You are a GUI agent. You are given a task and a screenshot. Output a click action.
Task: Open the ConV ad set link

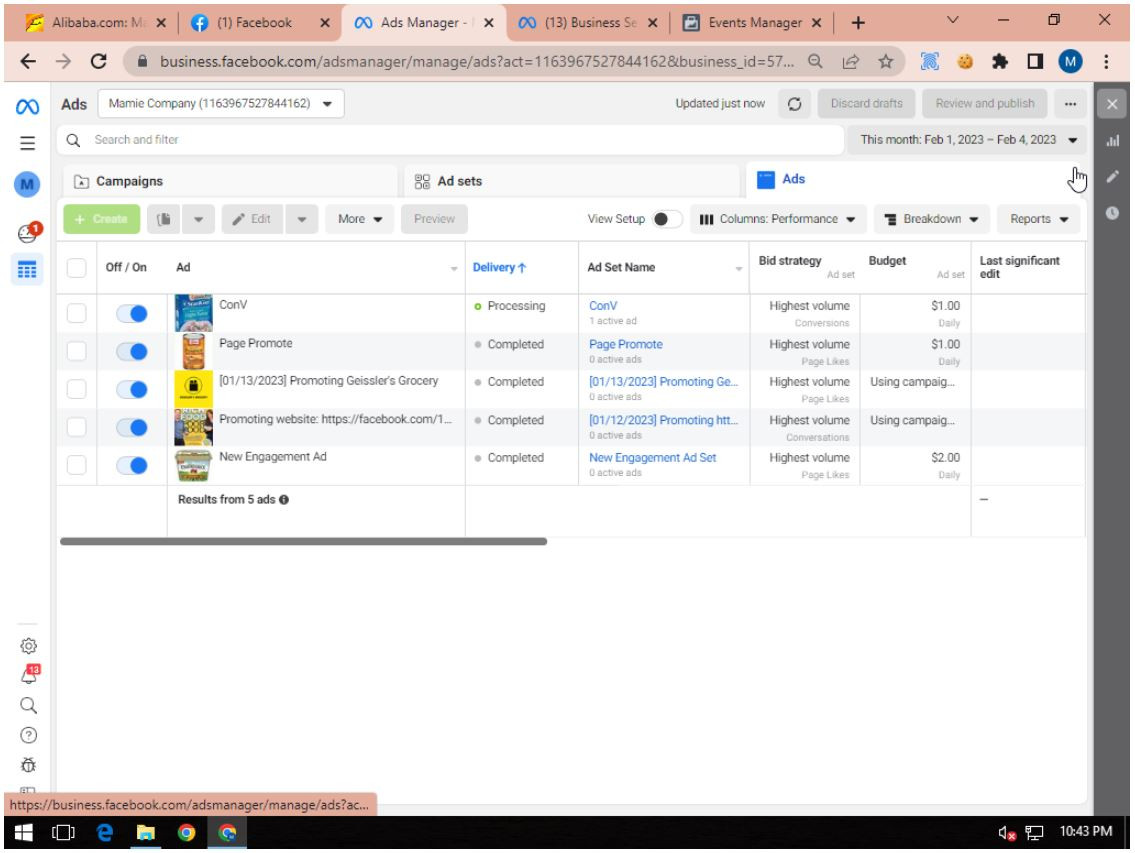tap(603, 306)
